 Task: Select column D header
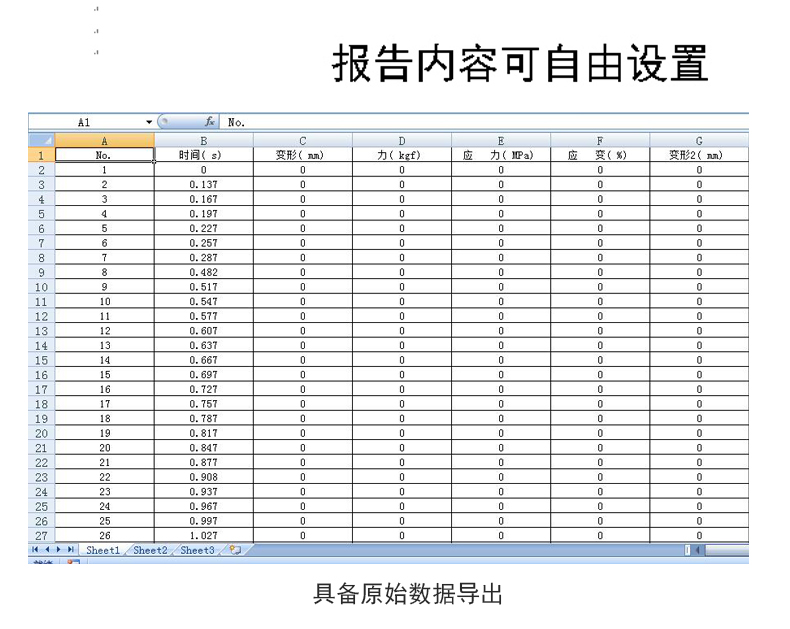[401, 141]
